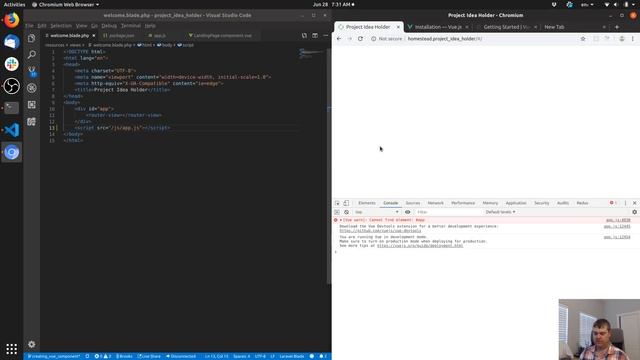Click the Not secure site info

(387, 39)
